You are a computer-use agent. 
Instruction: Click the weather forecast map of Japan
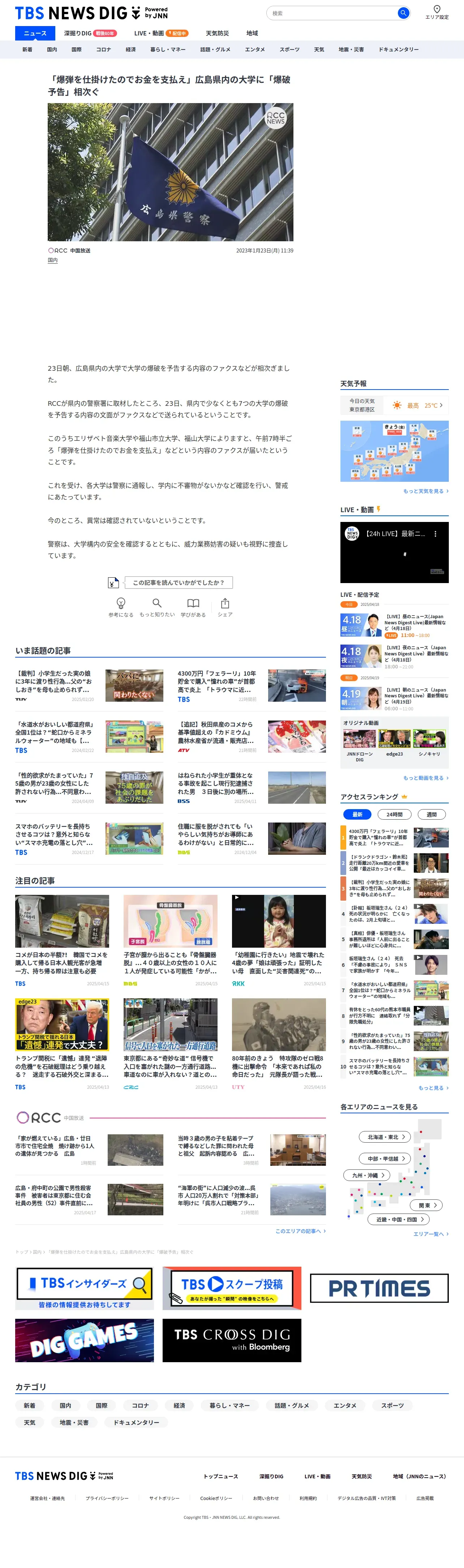point(395,451)
